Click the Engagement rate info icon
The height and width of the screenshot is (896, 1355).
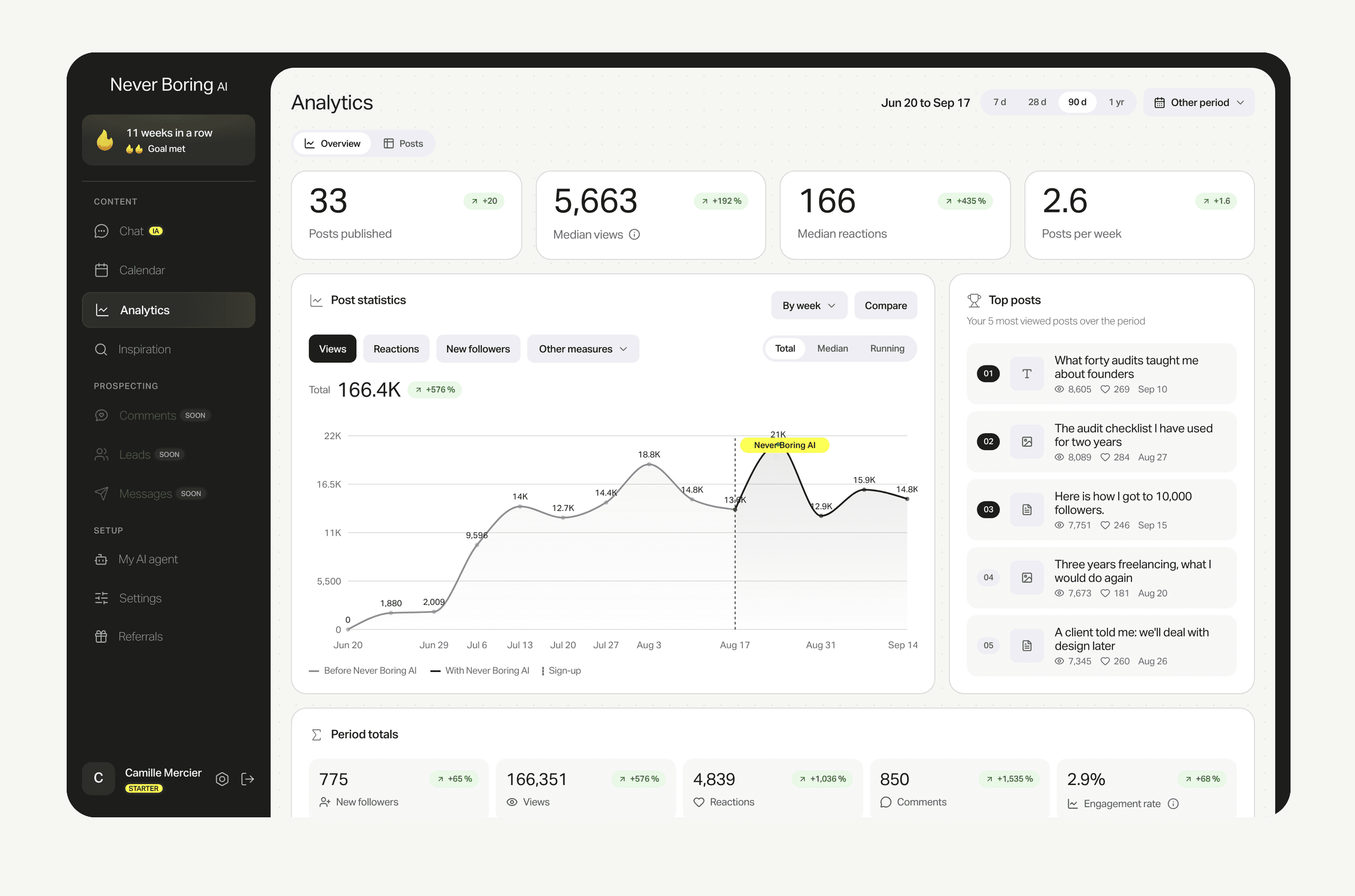click(x=1173, y=804)
